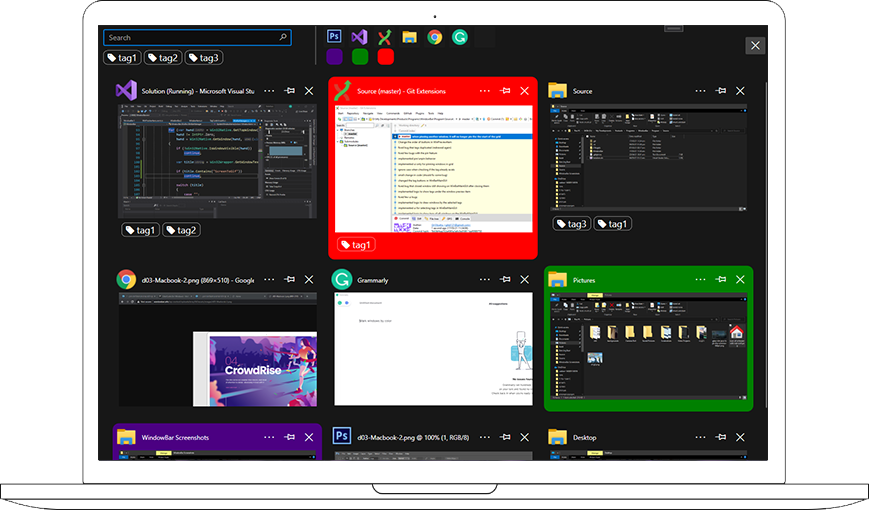This screenshot has width=869, height=510.
Task: Select the red color filter swatch
Action: tap(386, 57)
